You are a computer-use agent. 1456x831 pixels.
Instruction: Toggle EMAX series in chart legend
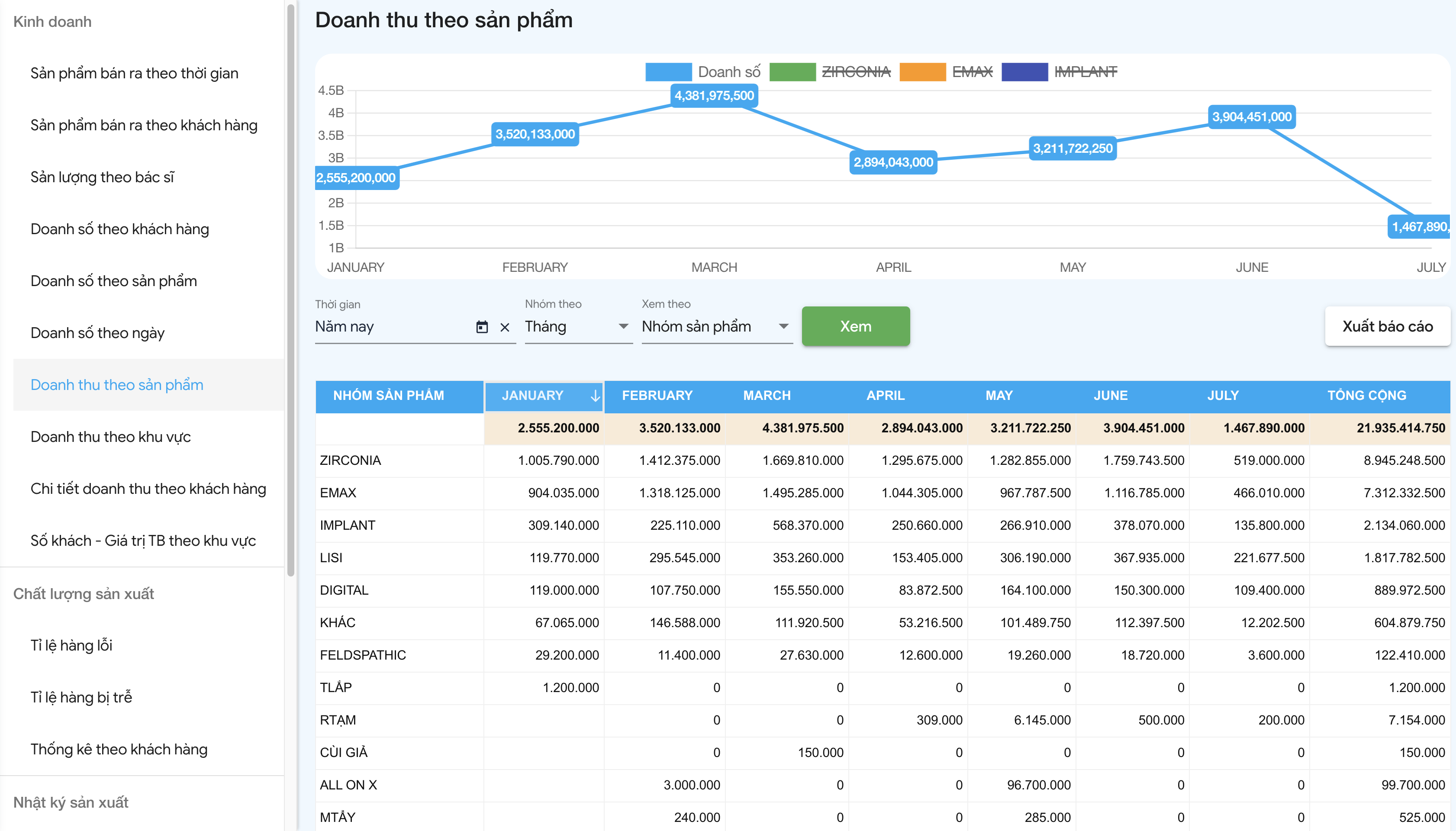coord(972,72)
